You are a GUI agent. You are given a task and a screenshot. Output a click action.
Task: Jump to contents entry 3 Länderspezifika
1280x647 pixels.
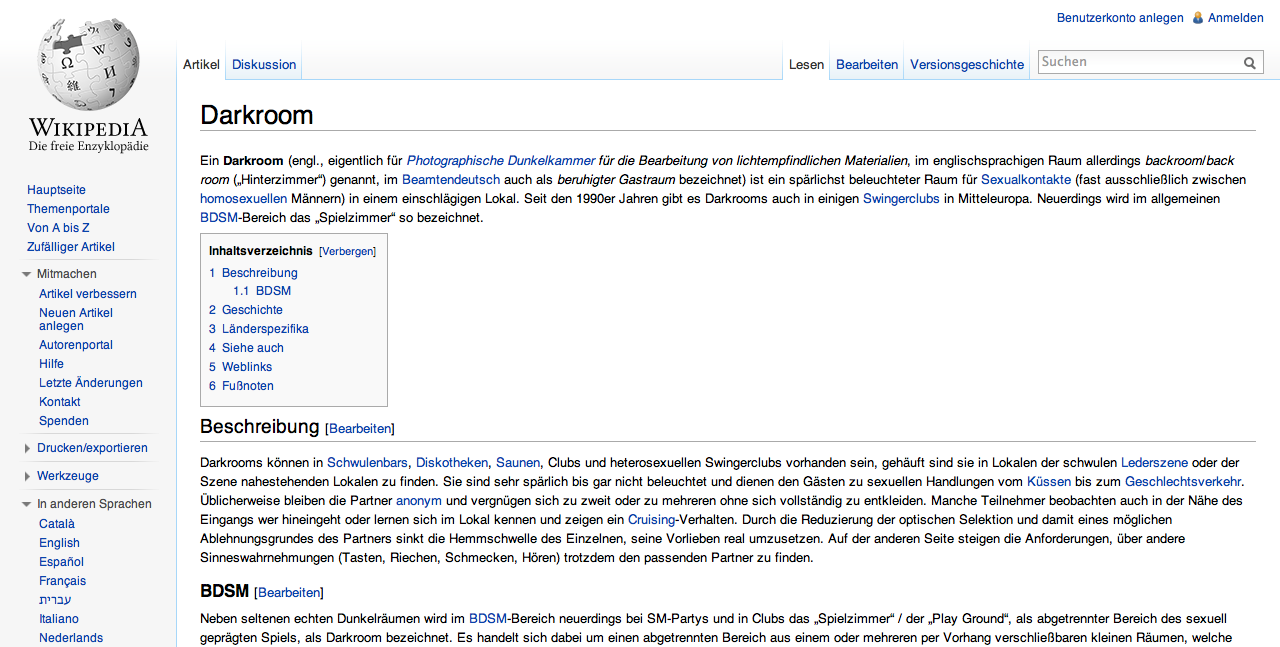point(259,329)
